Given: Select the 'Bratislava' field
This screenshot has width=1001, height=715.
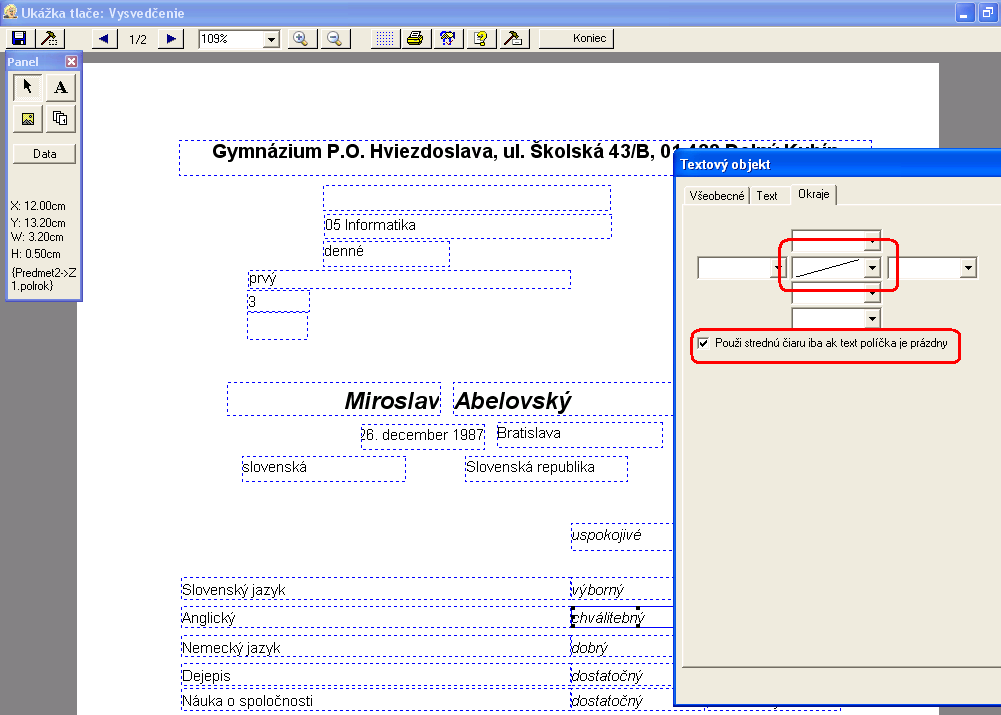Looking at the screenshot, I should [580, 435].
